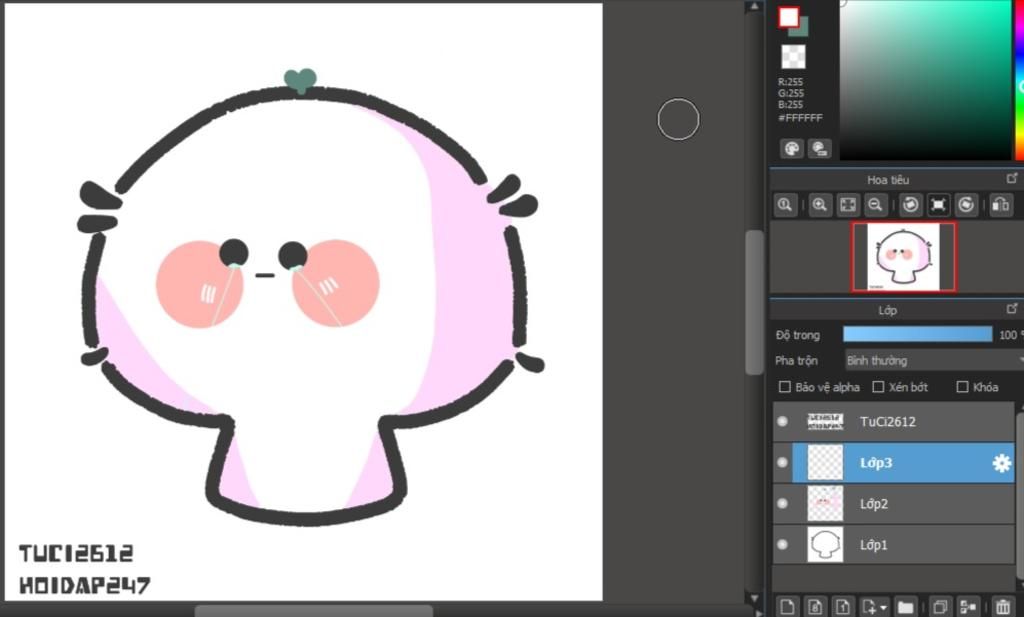The width and height of the screenshot is (1024, 617).
Task: Click the canvas vertical scrollbar thumb
Action: point(754,302)
